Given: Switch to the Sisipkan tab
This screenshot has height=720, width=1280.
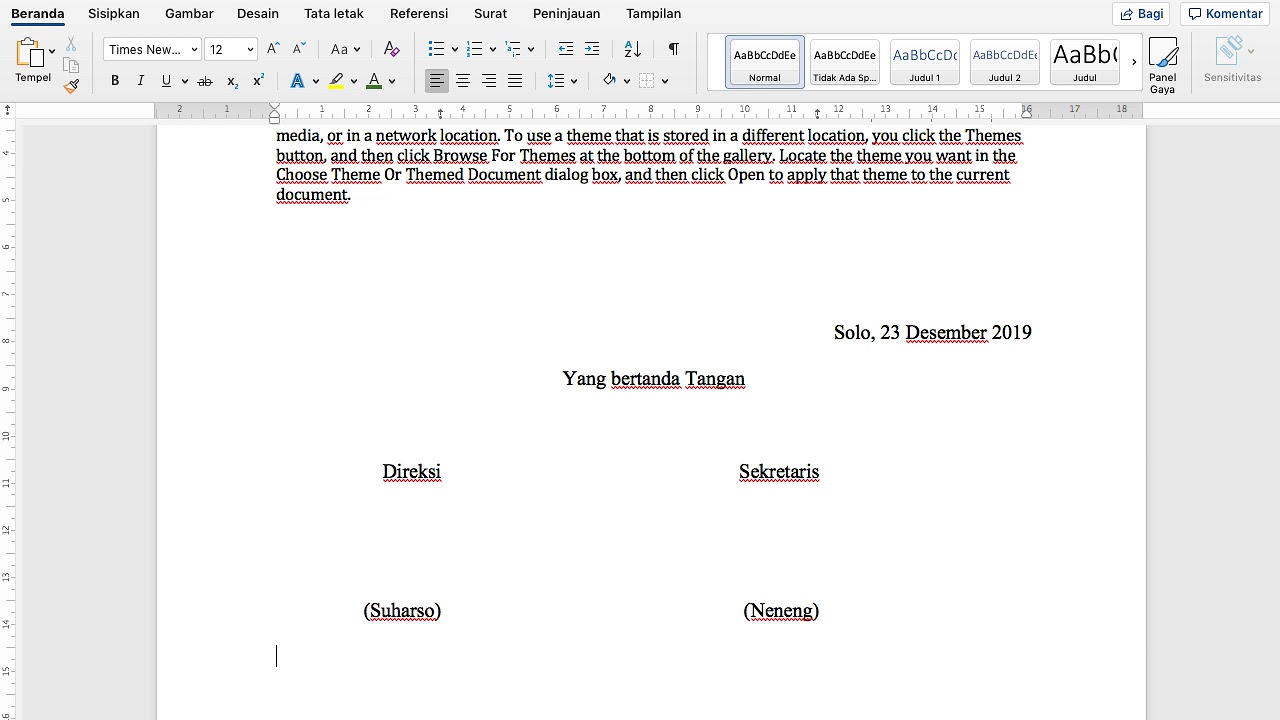Looking at the screenshot, I should (x=114, y=14).
